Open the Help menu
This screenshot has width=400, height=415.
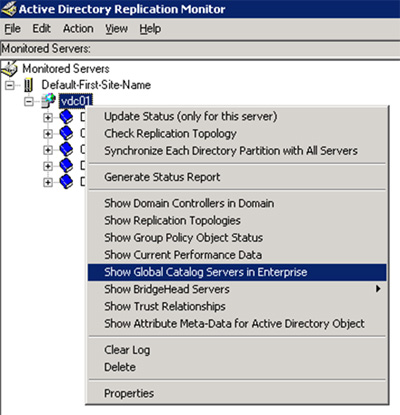point(150,29)
